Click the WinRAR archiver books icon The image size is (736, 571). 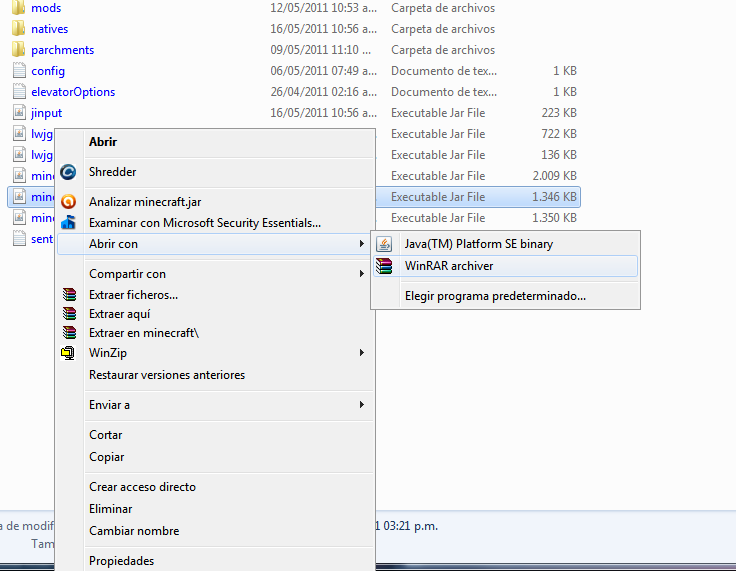coord(384,266)
